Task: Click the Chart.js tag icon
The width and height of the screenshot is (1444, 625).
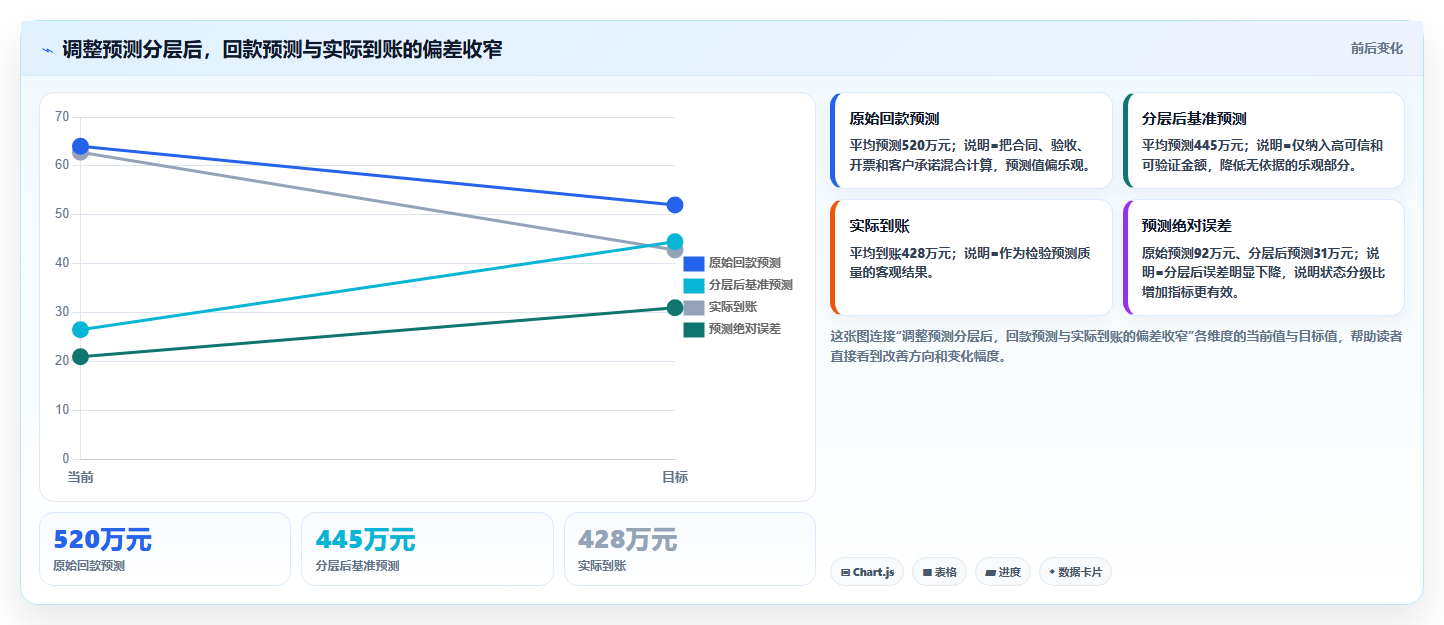Action: [845, 573]
